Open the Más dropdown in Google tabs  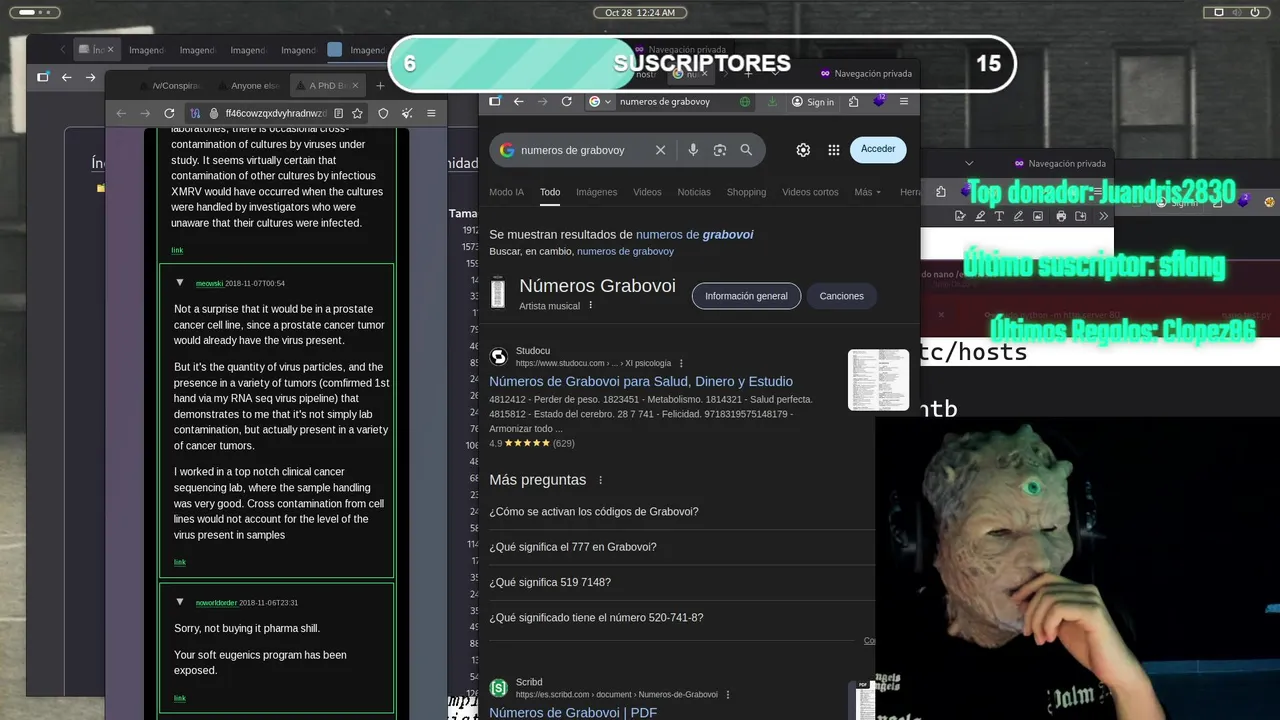point(868,192)
